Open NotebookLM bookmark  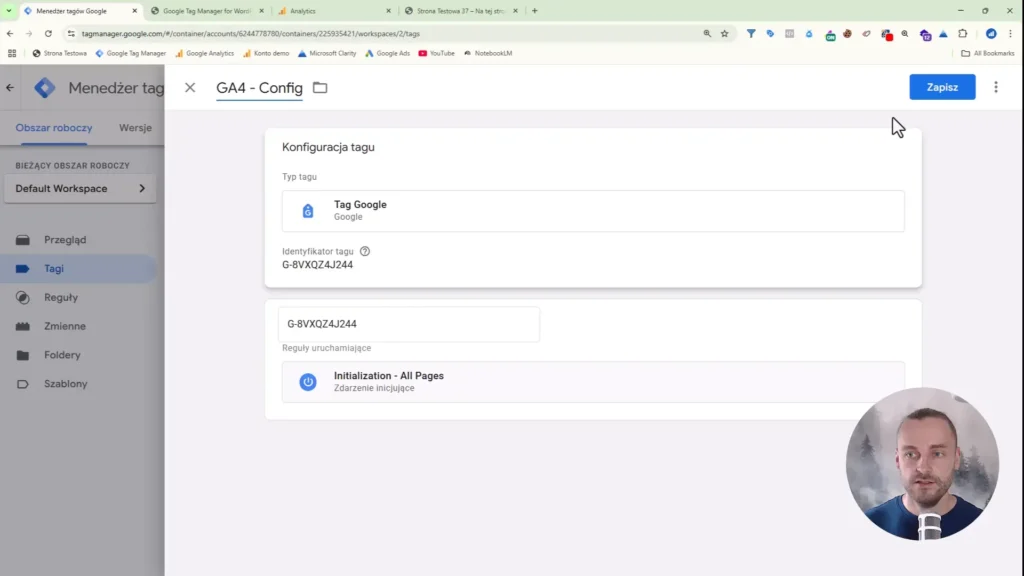click(x=488, y=54)
